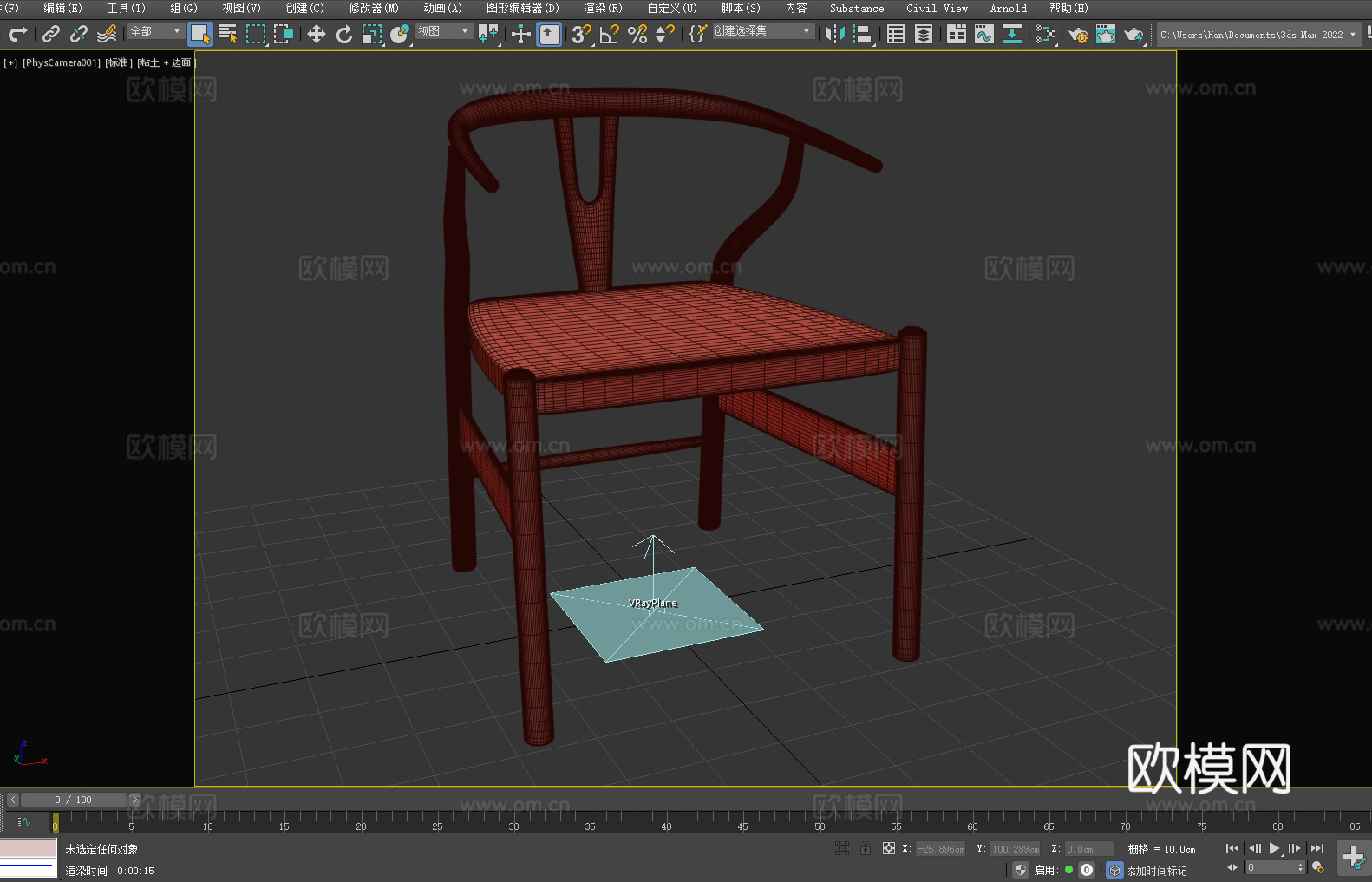
Task: Toggle the Angle Snap button
Action: click(x=610, y=34)
